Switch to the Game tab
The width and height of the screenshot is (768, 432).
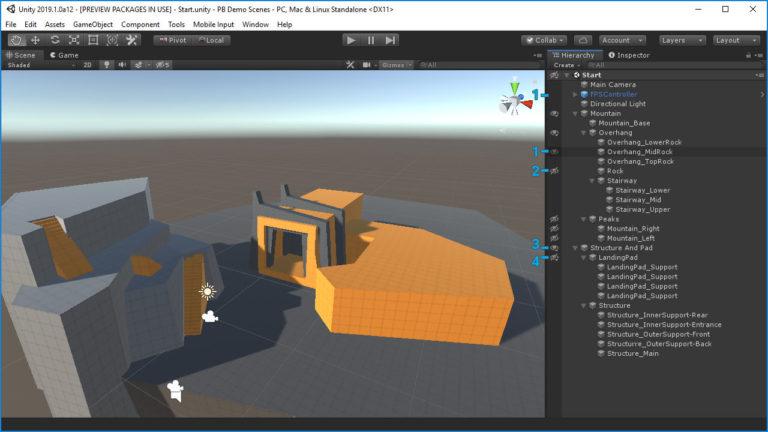pos(64,55)
